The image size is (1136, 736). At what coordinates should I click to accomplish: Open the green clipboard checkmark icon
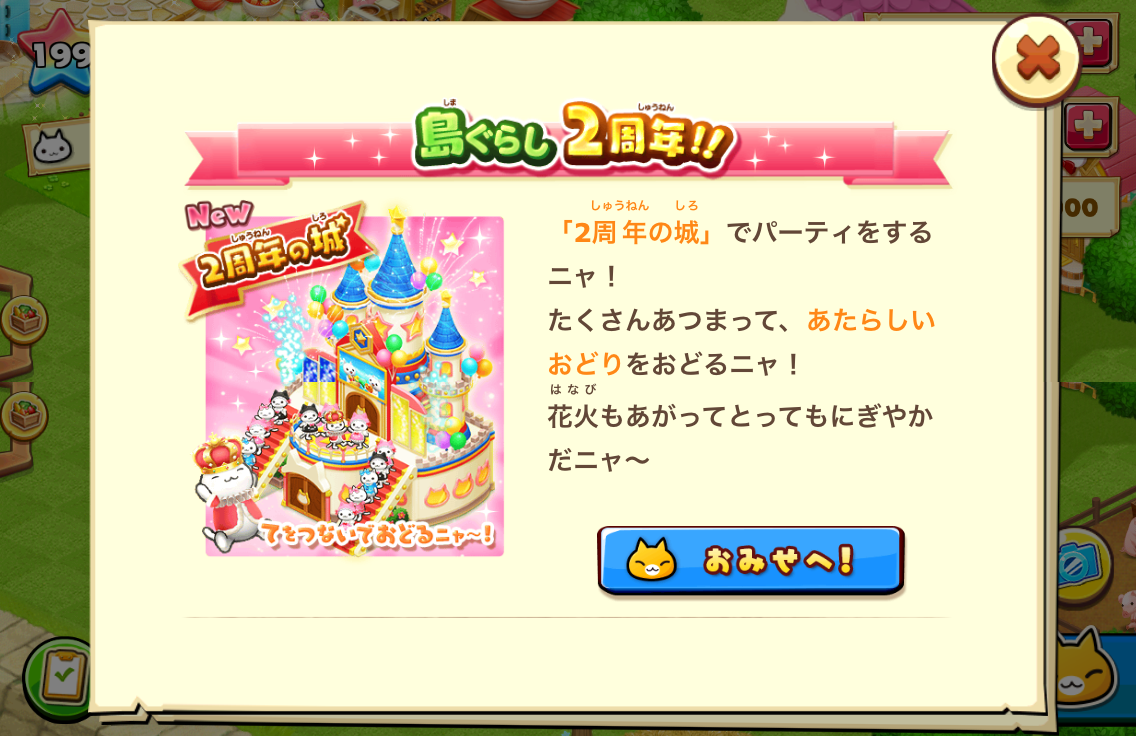[x=58, y=678]
